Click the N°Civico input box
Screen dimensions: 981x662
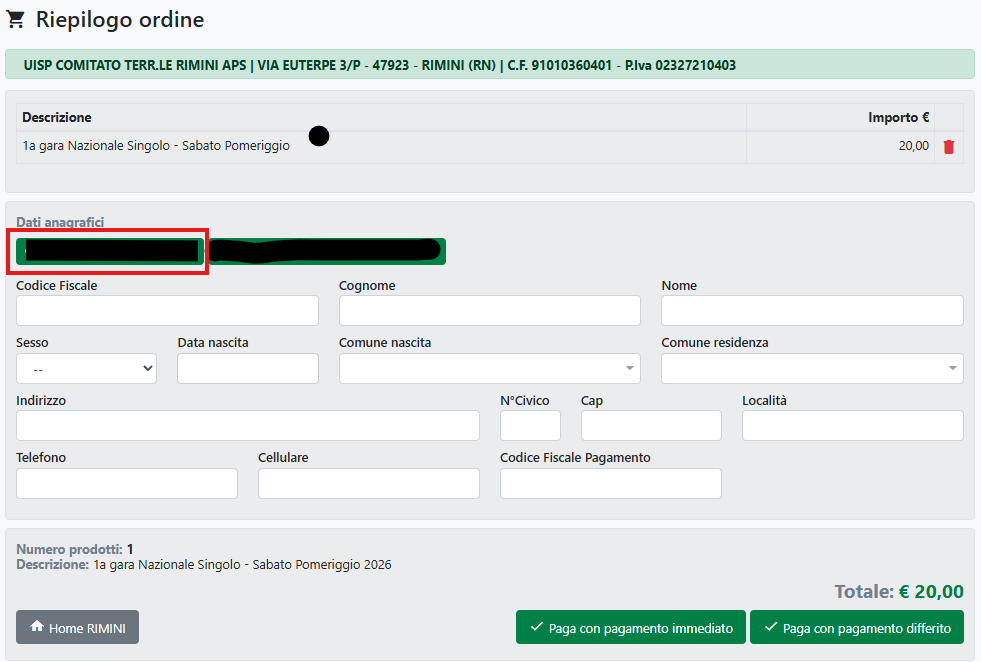click(x=530, y=425)
